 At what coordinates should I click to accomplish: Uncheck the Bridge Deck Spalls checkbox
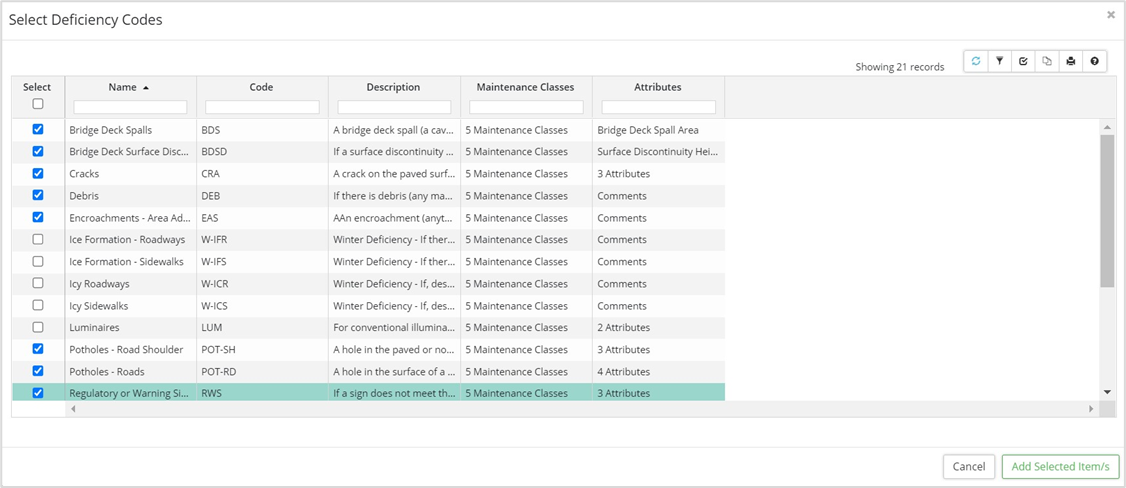click(38, 130)
